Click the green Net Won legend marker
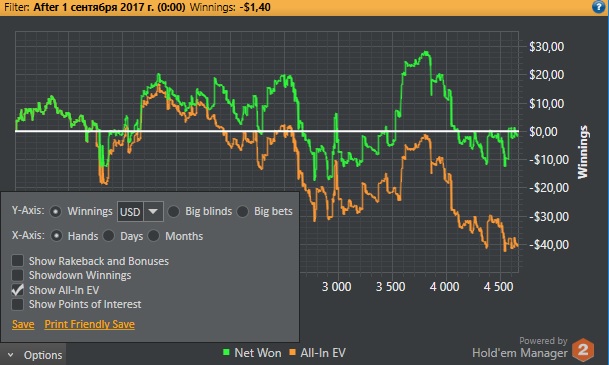 (x=226, y=352)
